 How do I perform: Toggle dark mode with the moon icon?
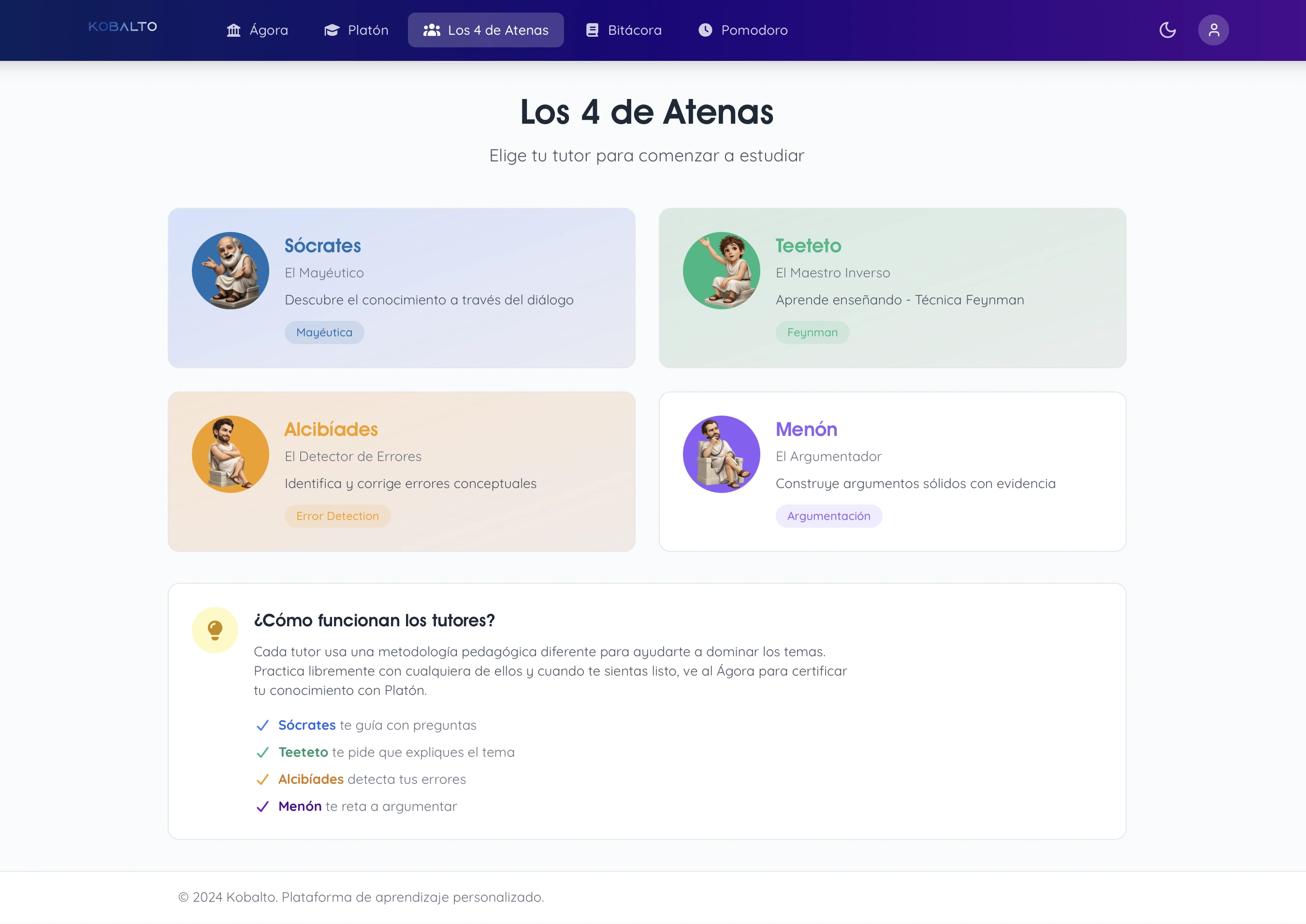1168,30
